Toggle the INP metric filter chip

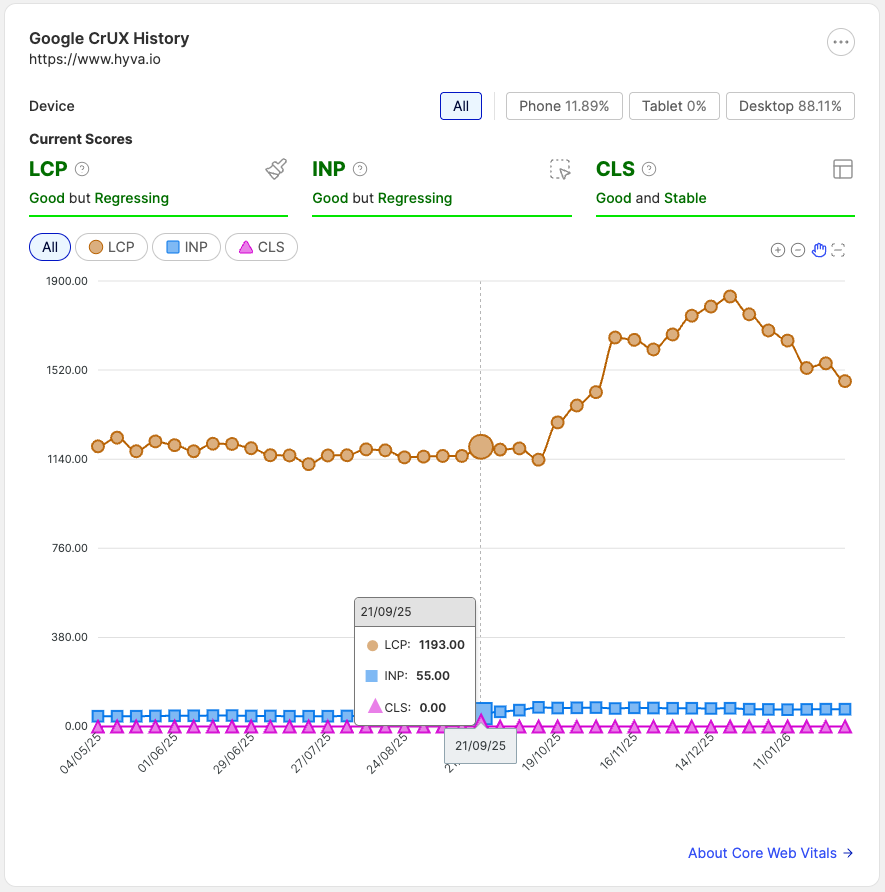click(186, 247)
